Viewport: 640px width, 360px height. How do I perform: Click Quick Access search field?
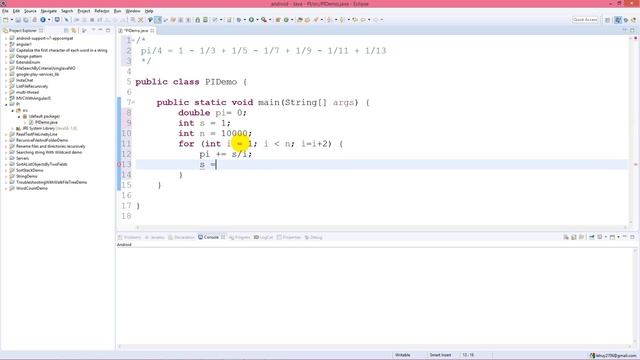[x=585, y=20]
